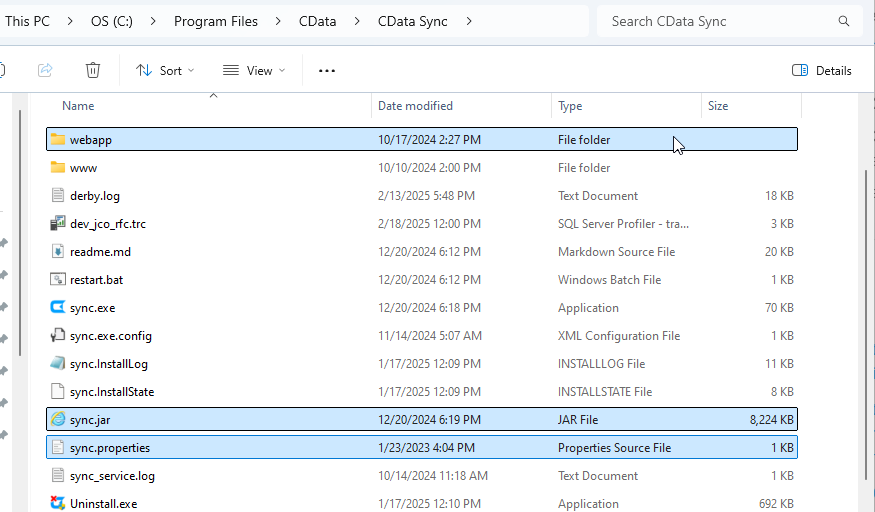Sort files by Date modified column
Image resolution: width=875 pixels, height=512 pixels.
(415, 106)
